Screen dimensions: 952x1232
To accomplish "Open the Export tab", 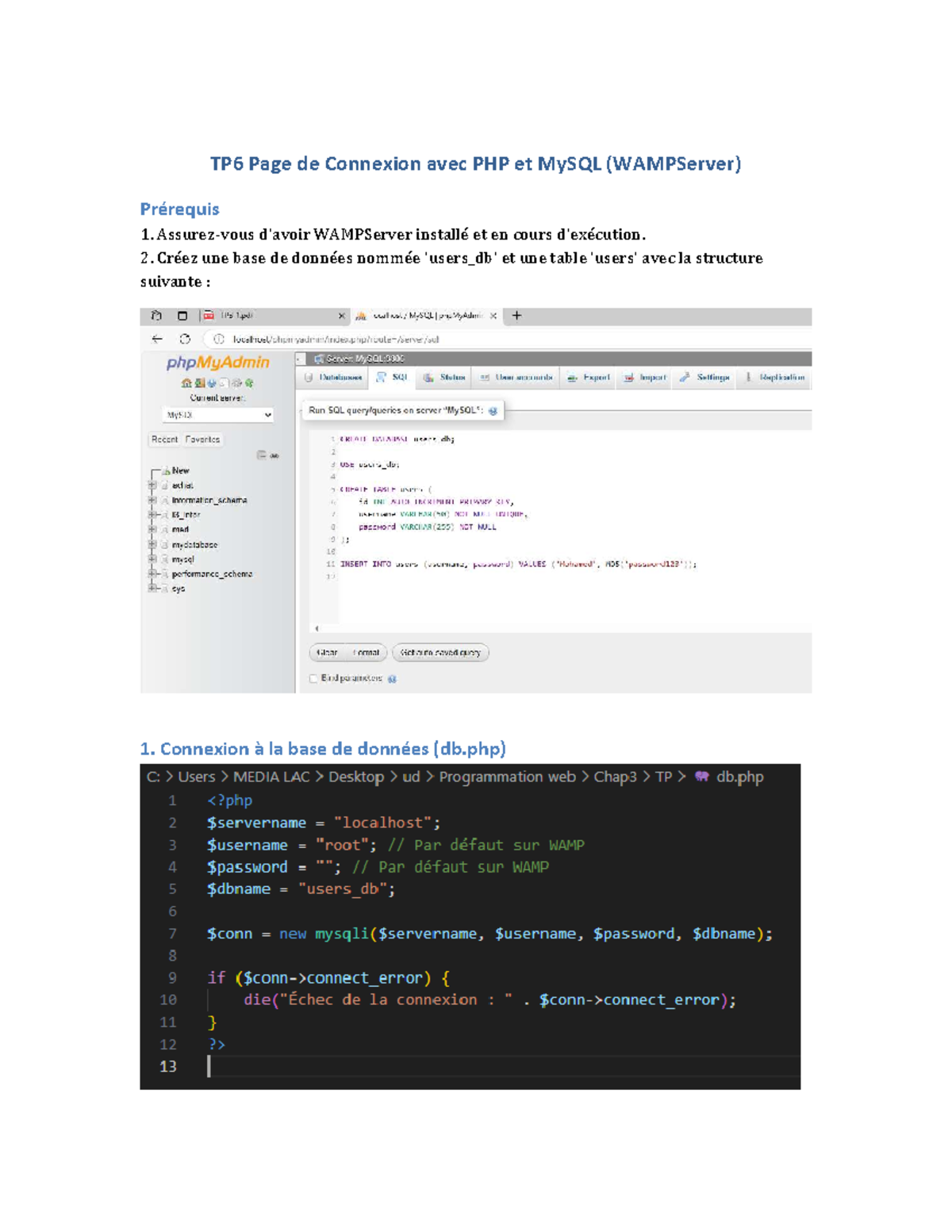I will [589, 378].
